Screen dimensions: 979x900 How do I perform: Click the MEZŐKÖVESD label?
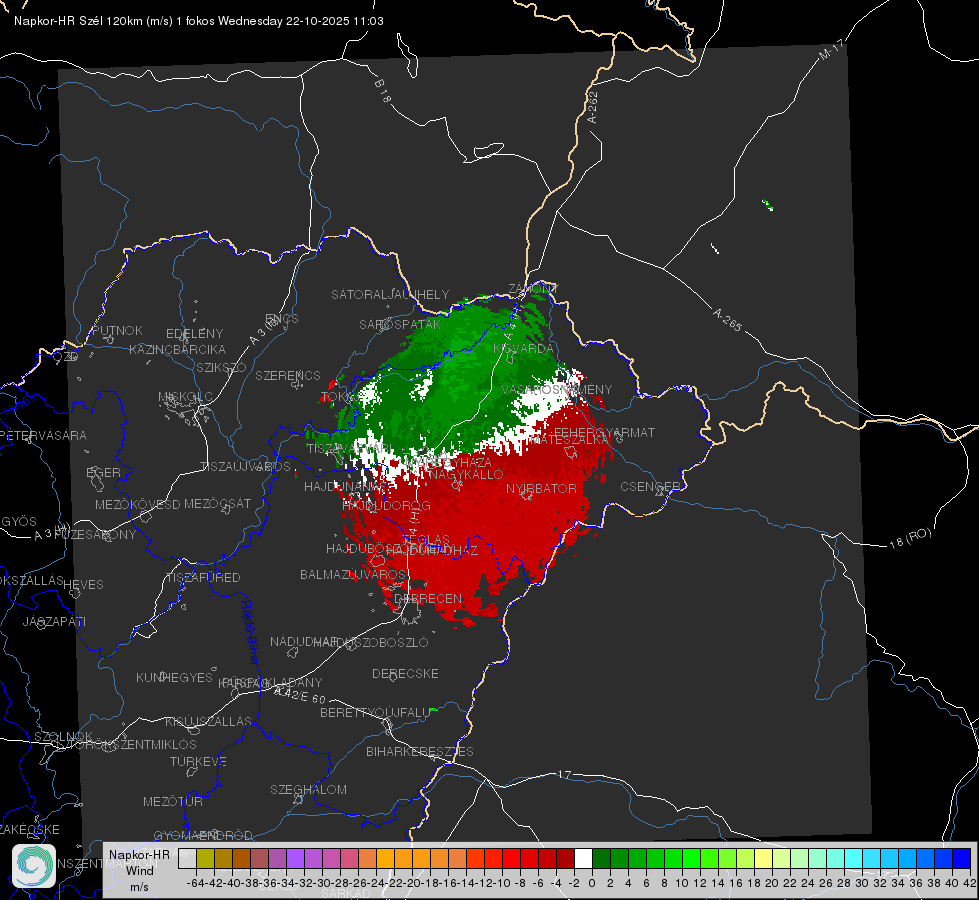[x=137, y=504]
